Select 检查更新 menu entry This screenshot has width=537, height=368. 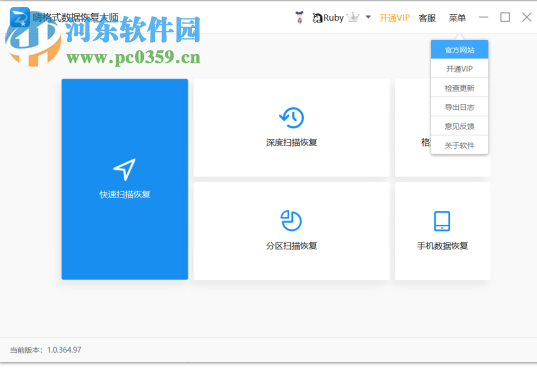(460, 88)
